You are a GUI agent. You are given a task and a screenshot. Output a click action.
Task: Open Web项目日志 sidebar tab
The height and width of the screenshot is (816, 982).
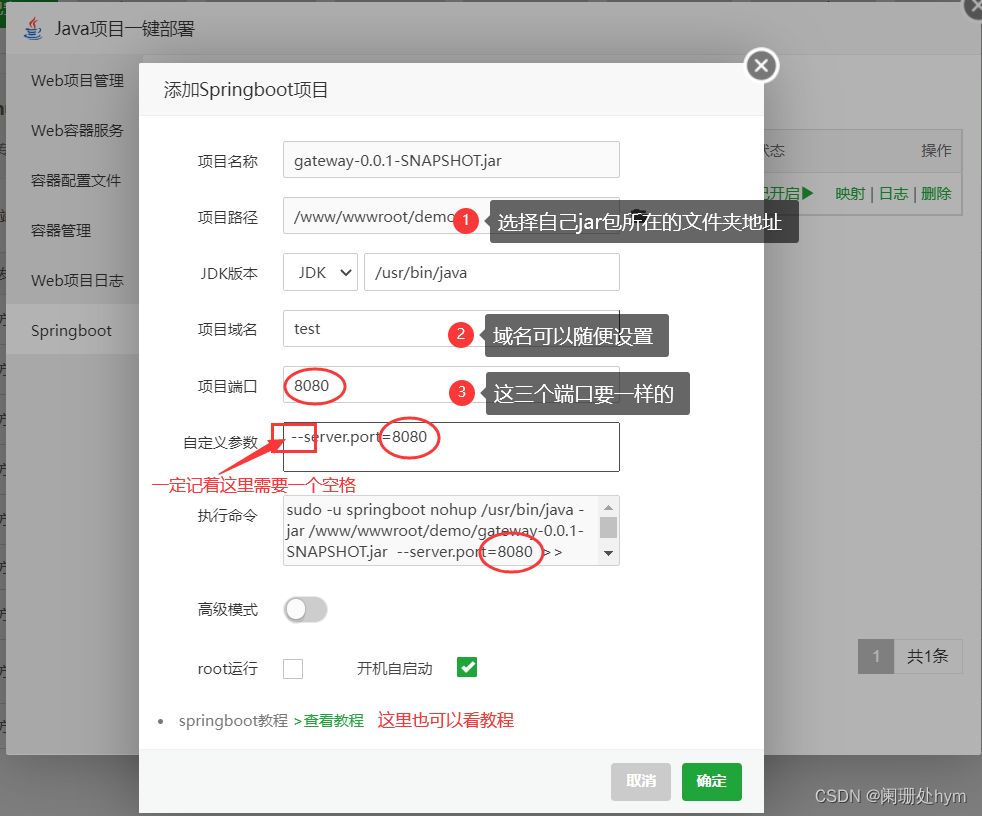pyautogui.click(x=78, y=281)
